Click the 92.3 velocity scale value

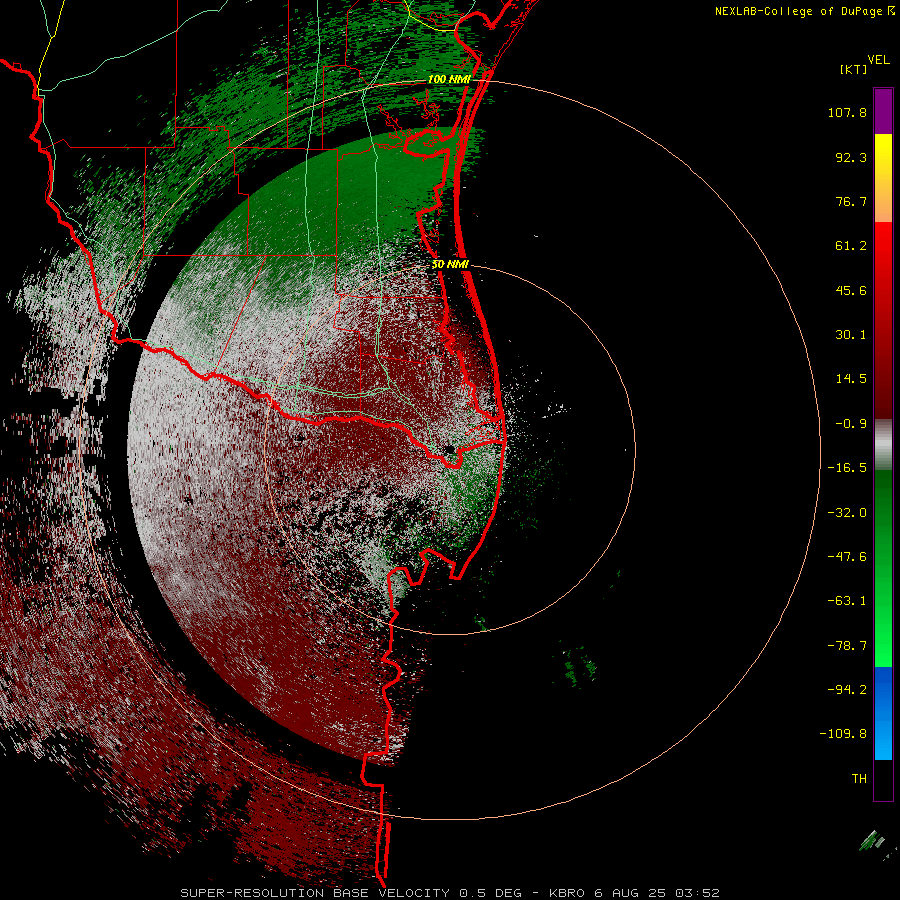tap(851, 157)
